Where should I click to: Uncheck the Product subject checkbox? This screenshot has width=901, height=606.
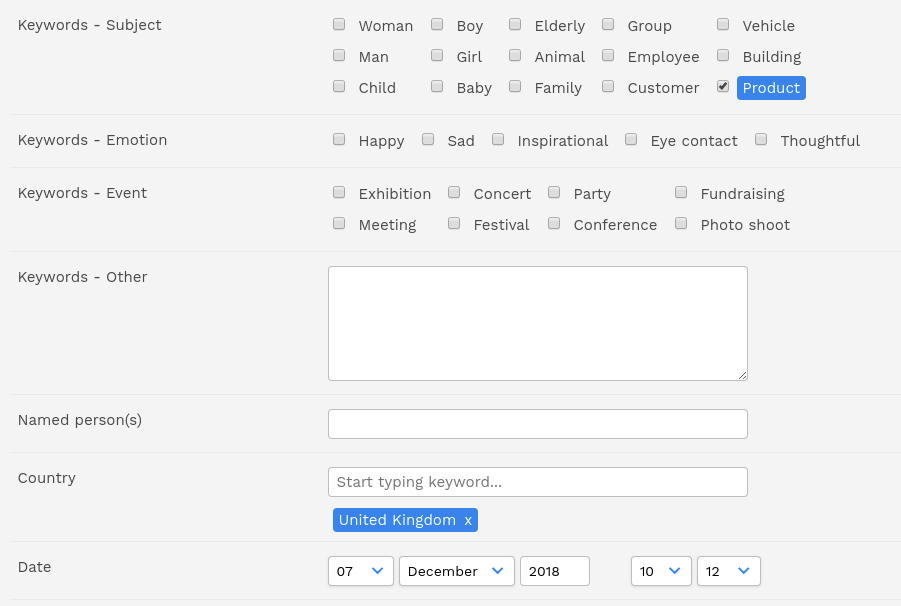pos(723,86)
